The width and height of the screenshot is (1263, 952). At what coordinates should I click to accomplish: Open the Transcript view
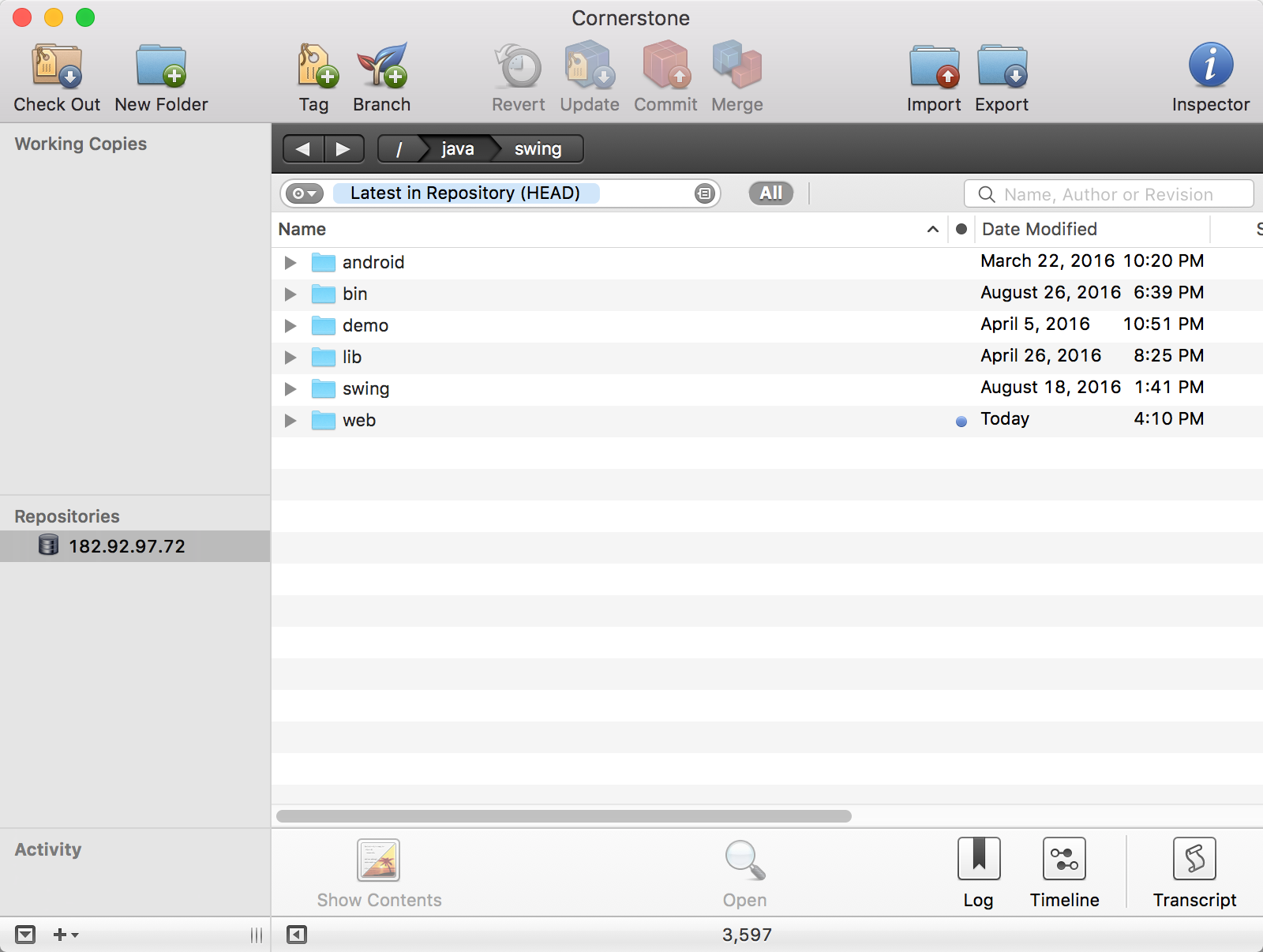coord(1194,859)
